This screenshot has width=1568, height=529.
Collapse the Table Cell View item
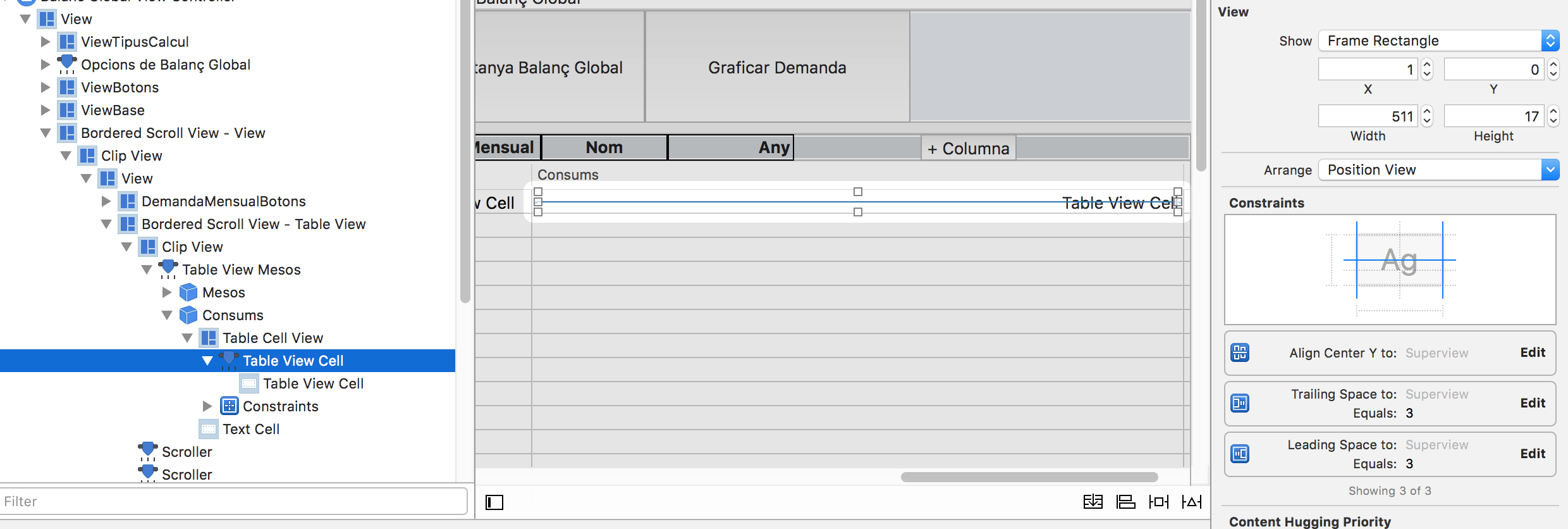(x=187, y=338)
